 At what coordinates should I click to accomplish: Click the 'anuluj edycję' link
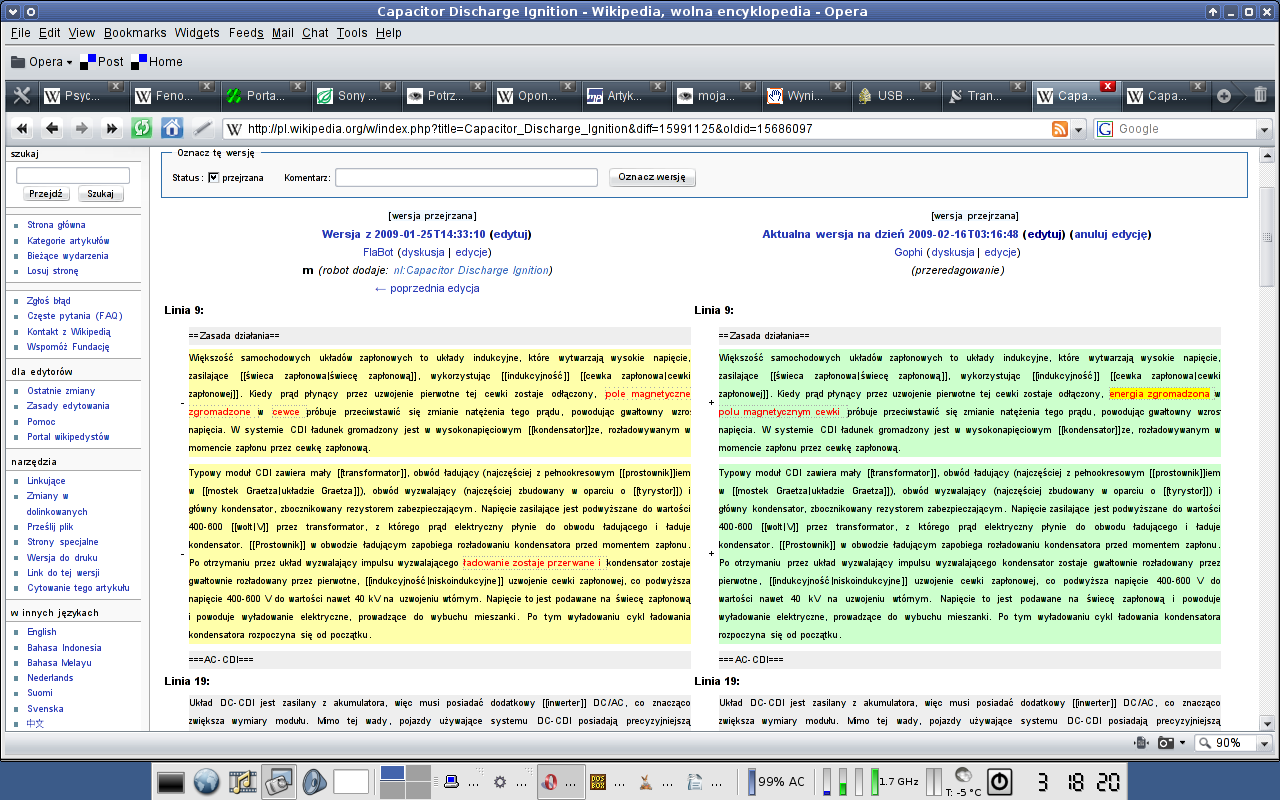[1110, 234]
